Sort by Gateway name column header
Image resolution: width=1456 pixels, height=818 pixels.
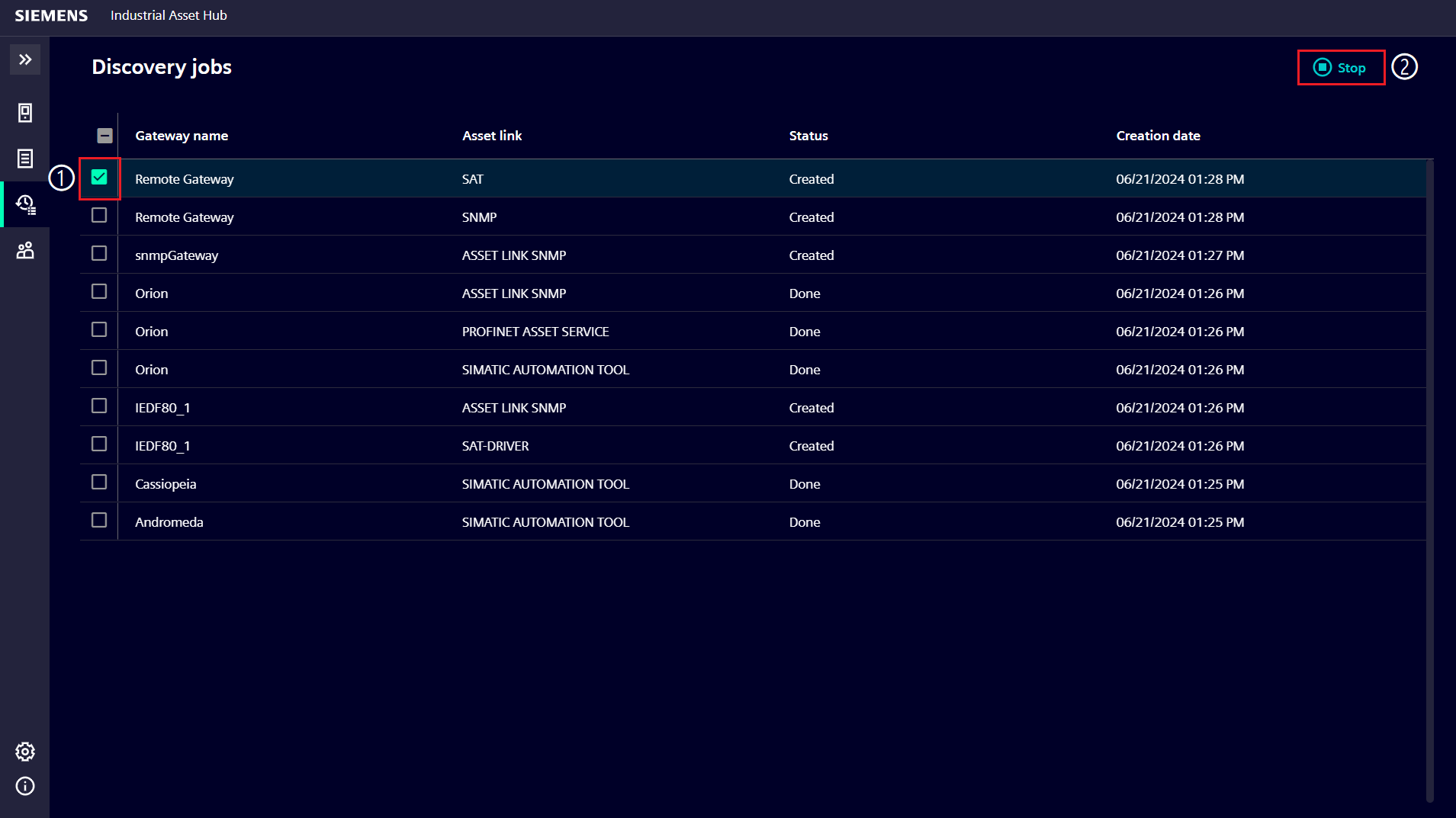[x=182, y=136]
